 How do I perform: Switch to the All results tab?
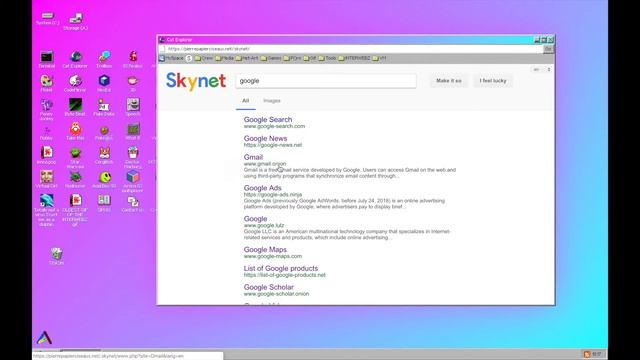pos(246,101)
